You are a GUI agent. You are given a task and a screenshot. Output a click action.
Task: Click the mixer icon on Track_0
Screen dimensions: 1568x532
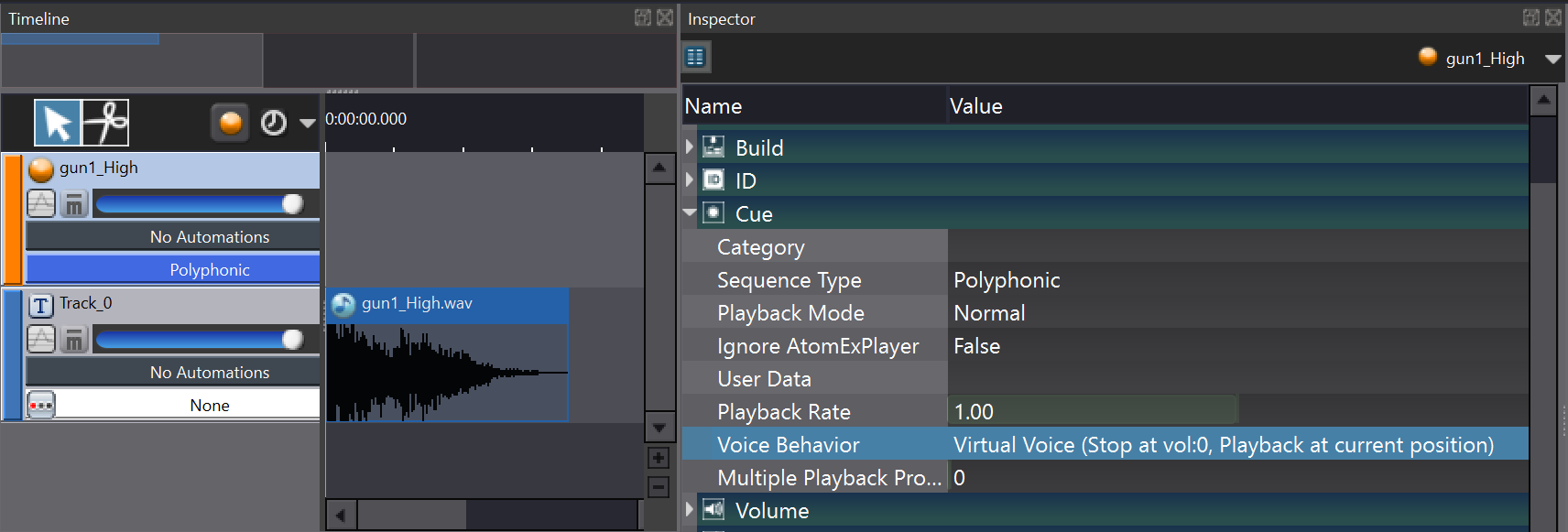(74, 339)
